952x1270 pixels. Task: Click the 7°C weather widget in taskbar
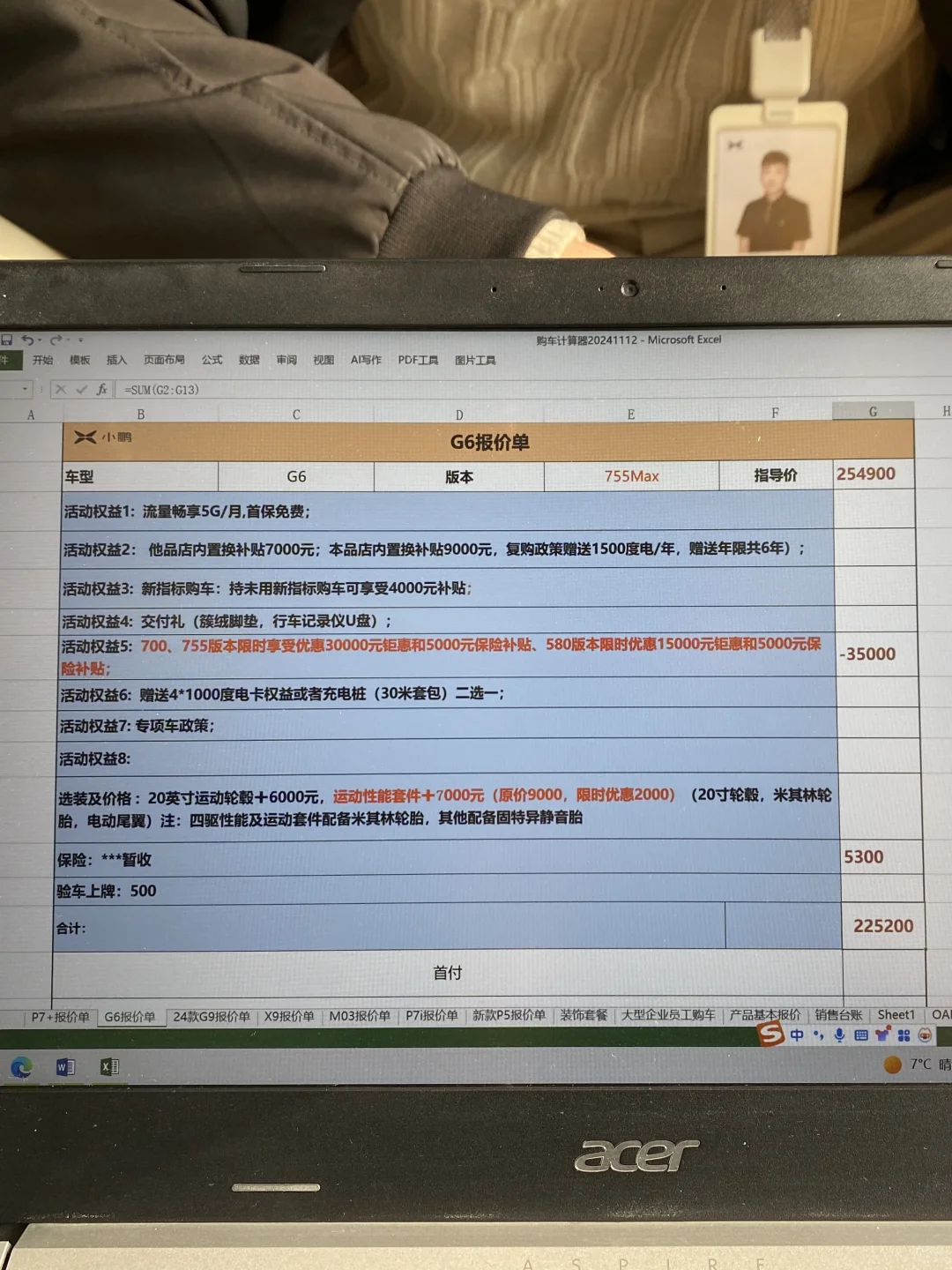click(908, 1065)
